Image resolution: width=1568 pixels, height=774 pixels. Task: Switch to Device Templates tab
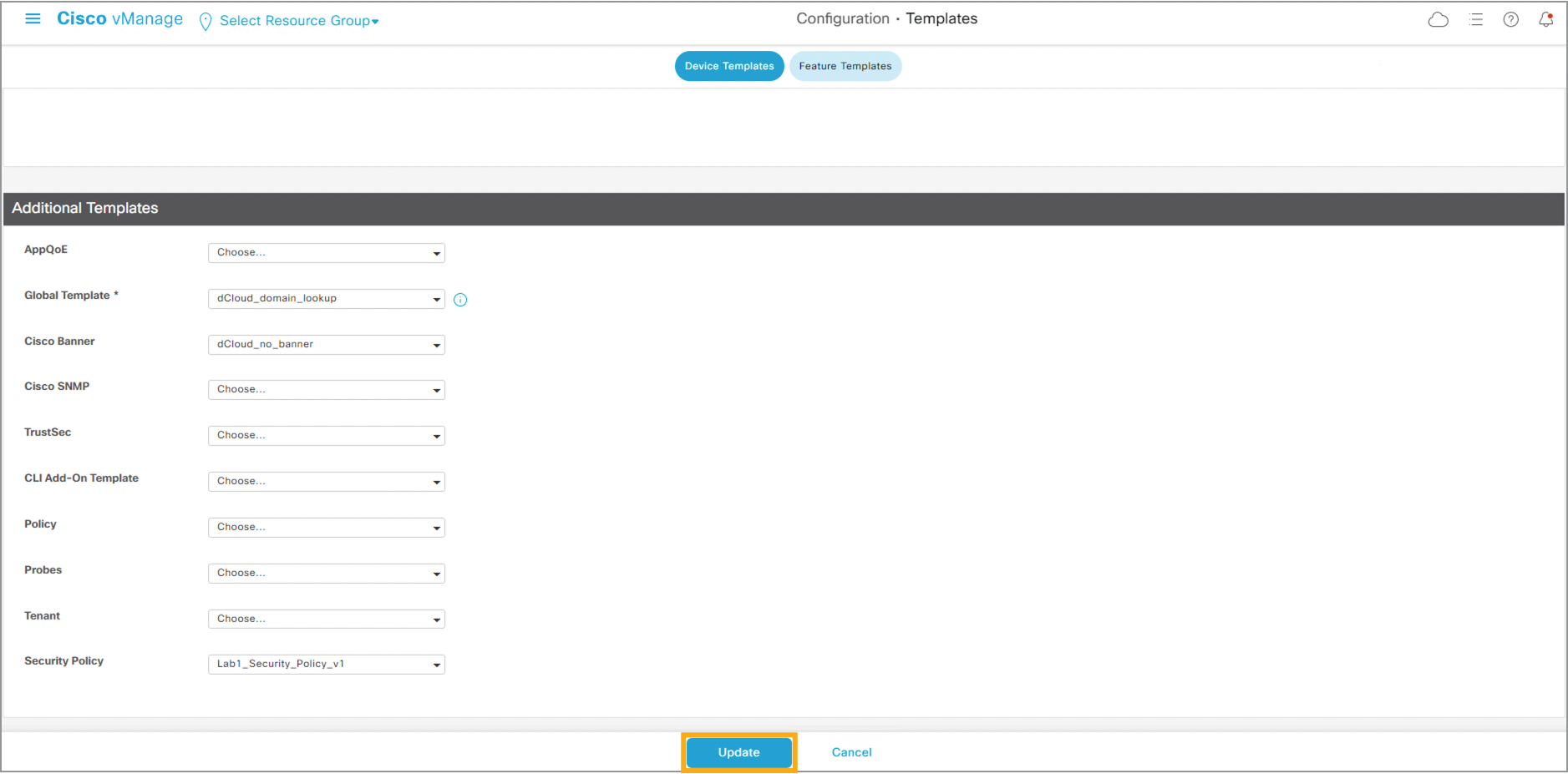point(729,66)
